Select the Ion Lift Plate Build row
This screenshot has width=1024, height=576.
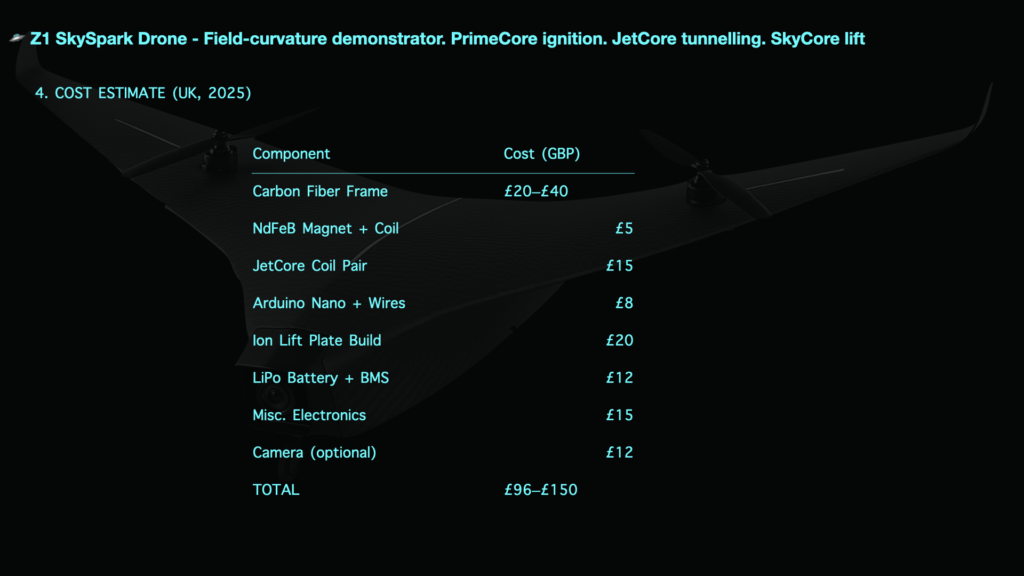[443, 340]
